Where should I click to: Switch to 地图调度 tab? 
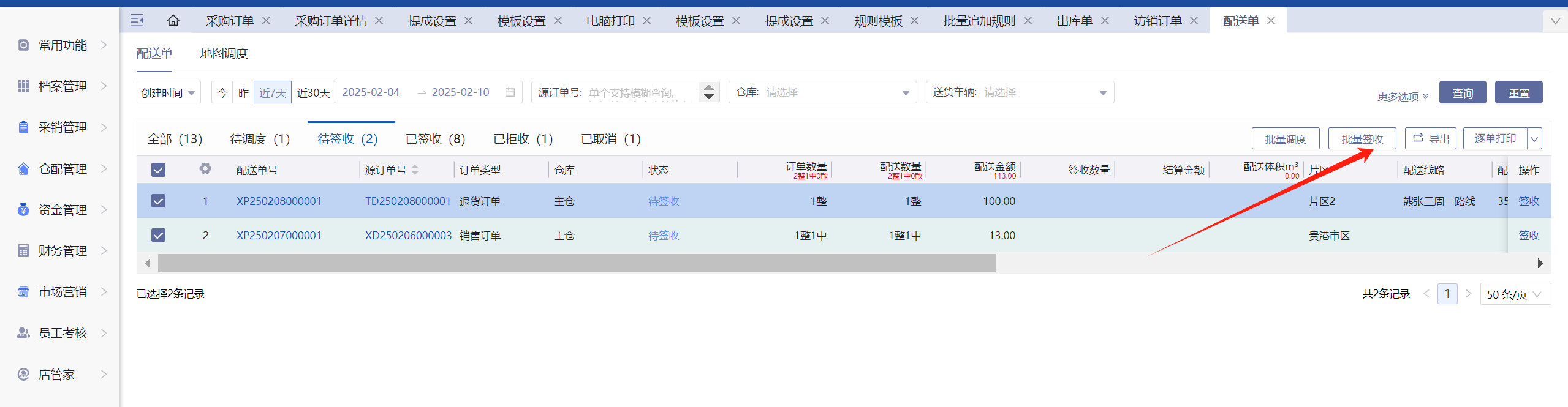[x=224, y=54]
